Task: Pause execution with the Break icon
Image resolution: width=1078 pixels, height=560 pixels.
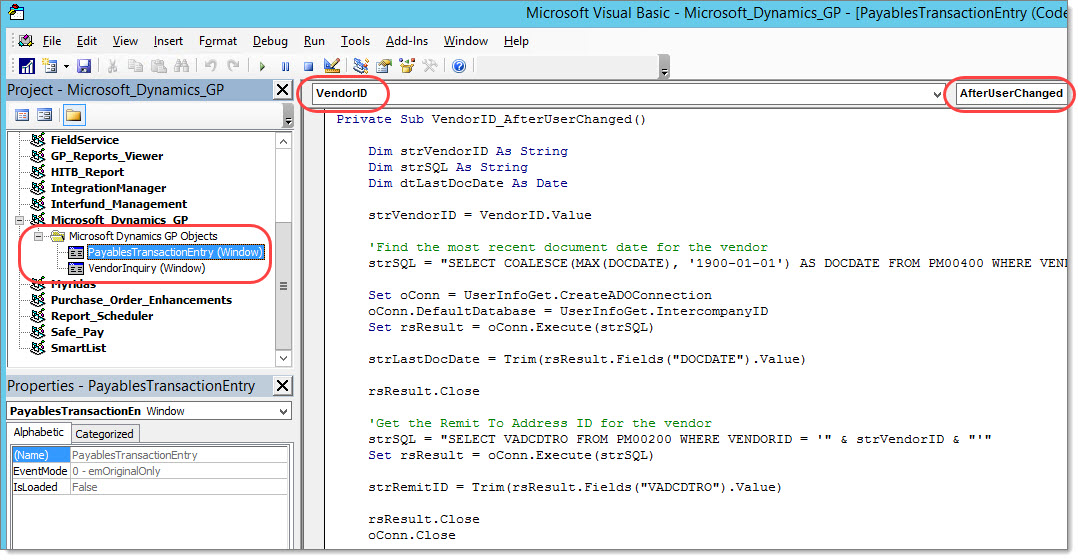Action: [x=285, y=67]
